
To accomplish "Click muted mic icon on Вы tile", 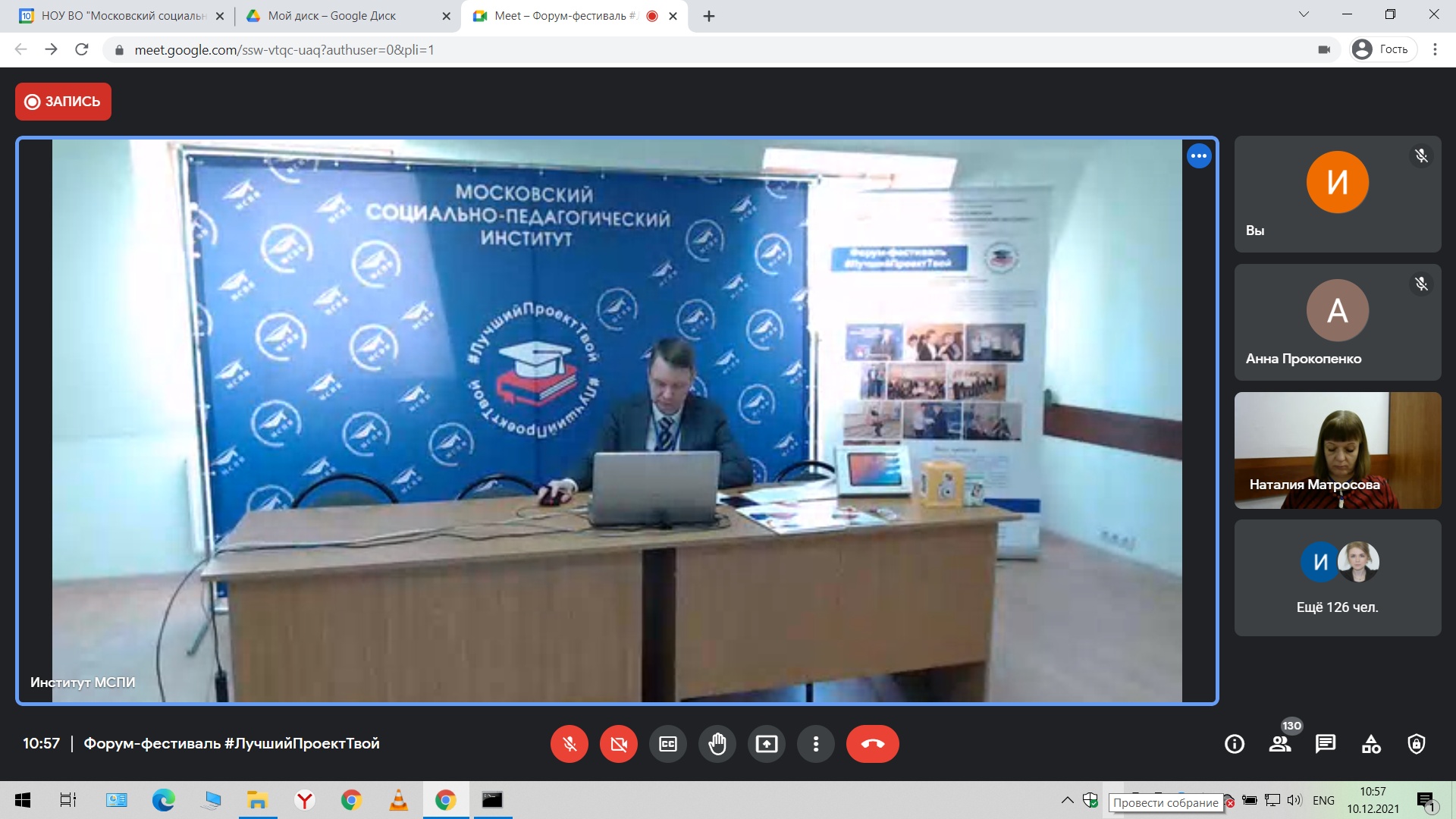I will coord(1421,155).
